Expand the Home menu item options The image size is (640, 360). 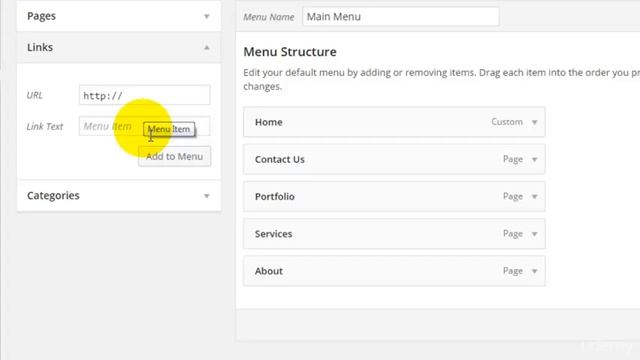[x=534, y=122]
